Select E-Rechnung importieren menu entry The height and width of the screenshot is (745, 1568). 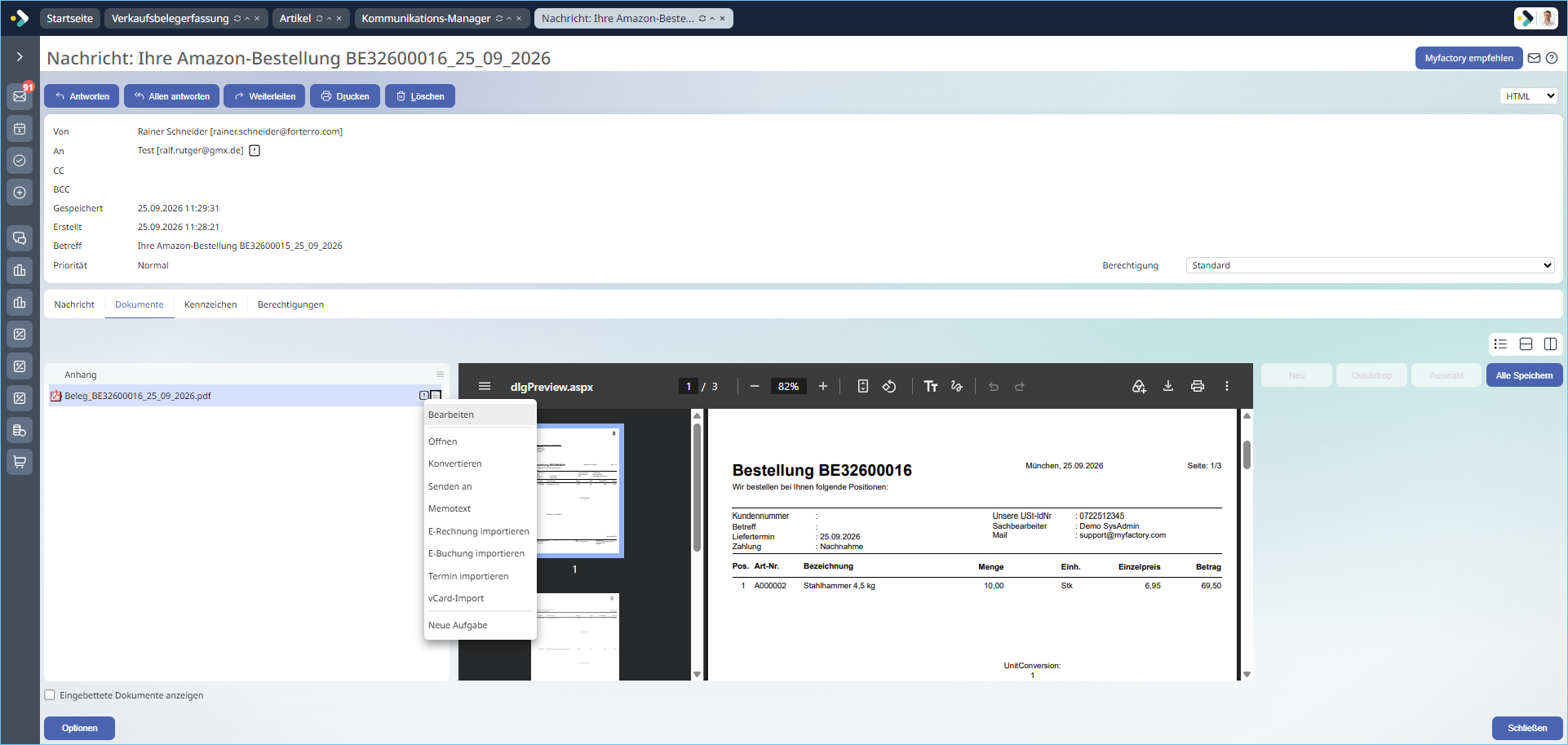[479, 531]
